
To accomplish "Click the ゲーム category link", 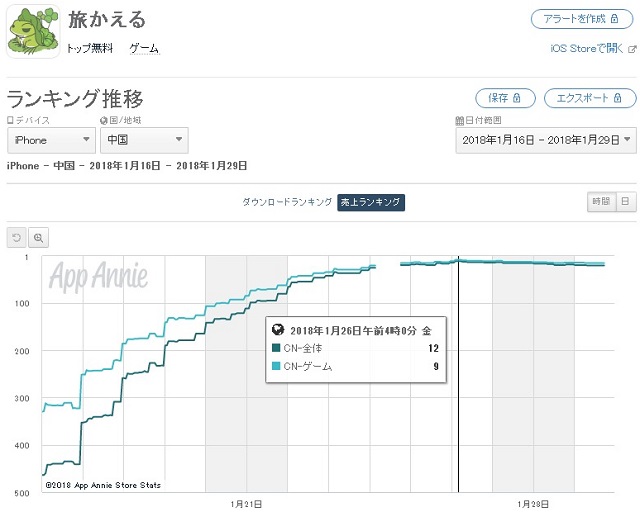I will (144, 48).
